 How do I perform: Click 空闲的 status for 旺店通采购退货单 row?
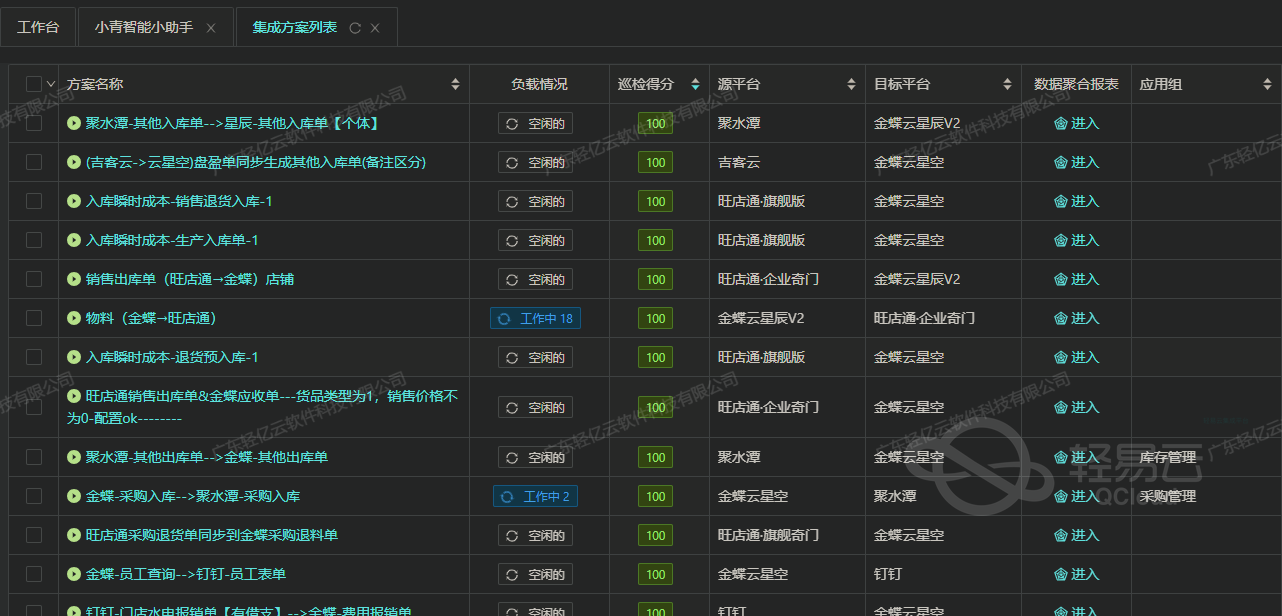535,535
